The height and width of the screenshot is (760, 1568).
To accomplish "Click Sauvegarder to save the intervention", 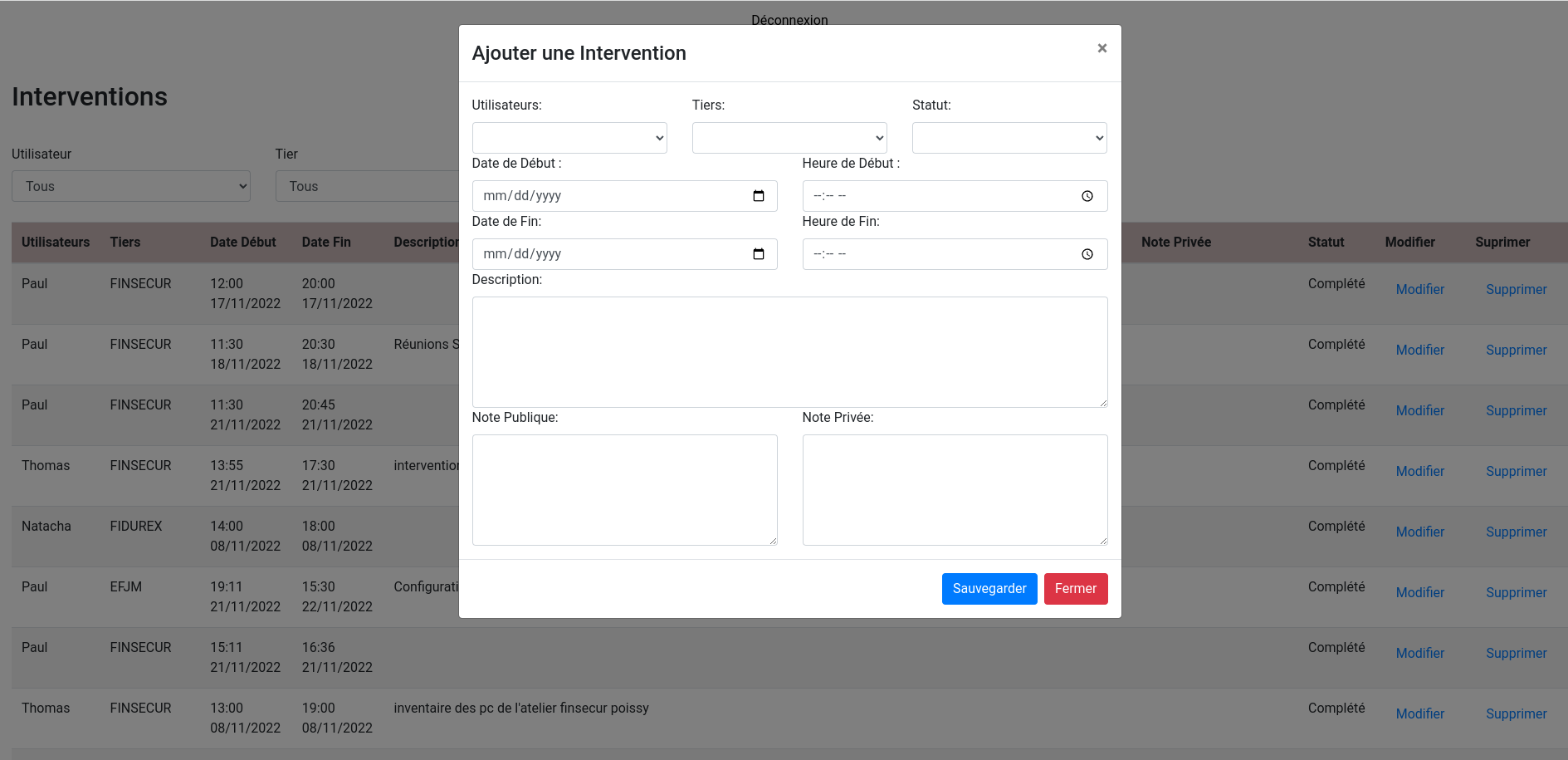I will point(989,588).
